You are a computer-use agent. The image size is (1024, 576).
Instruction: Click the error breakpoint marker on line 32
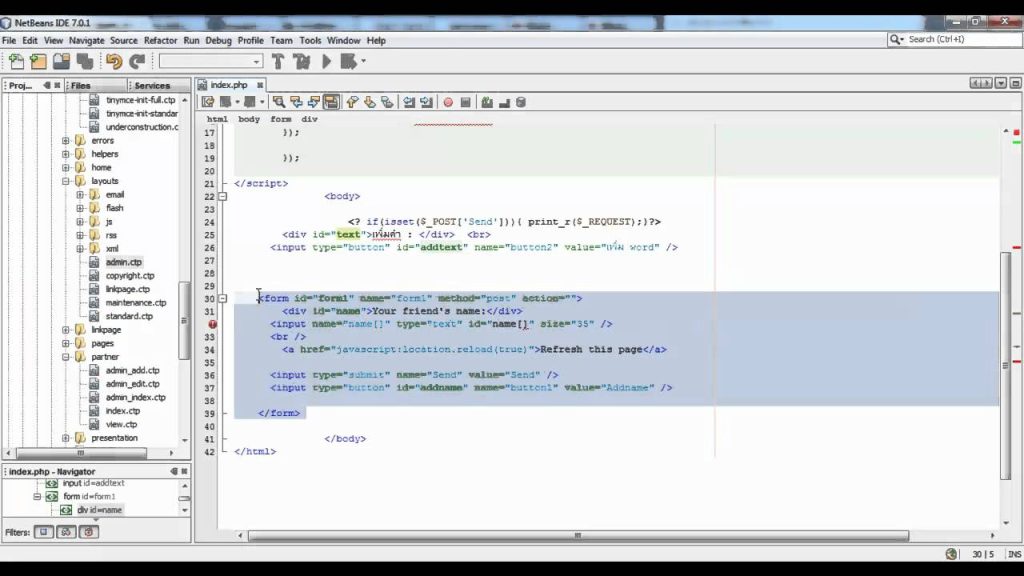tap(212, 324)
